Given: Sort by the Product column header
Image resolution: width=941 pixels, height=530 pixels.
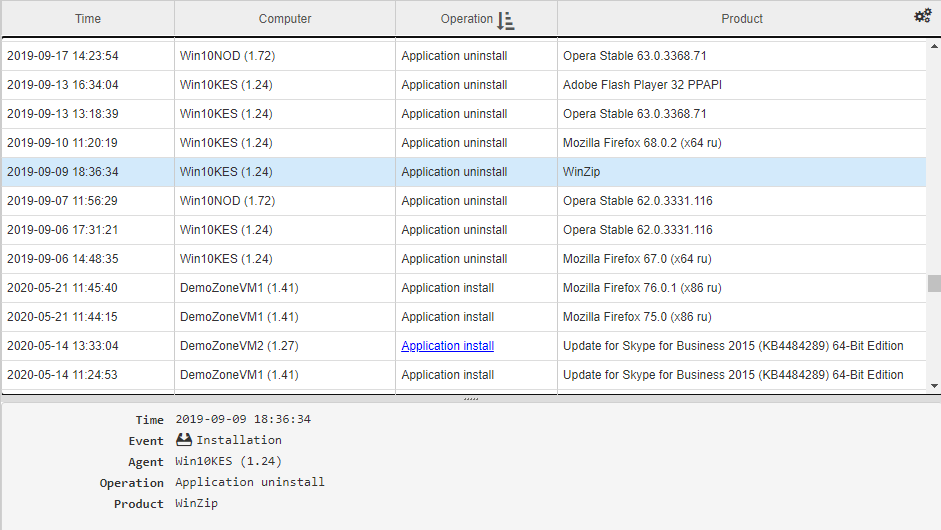Looking at the screenshot, I should [x=742, y=19].
